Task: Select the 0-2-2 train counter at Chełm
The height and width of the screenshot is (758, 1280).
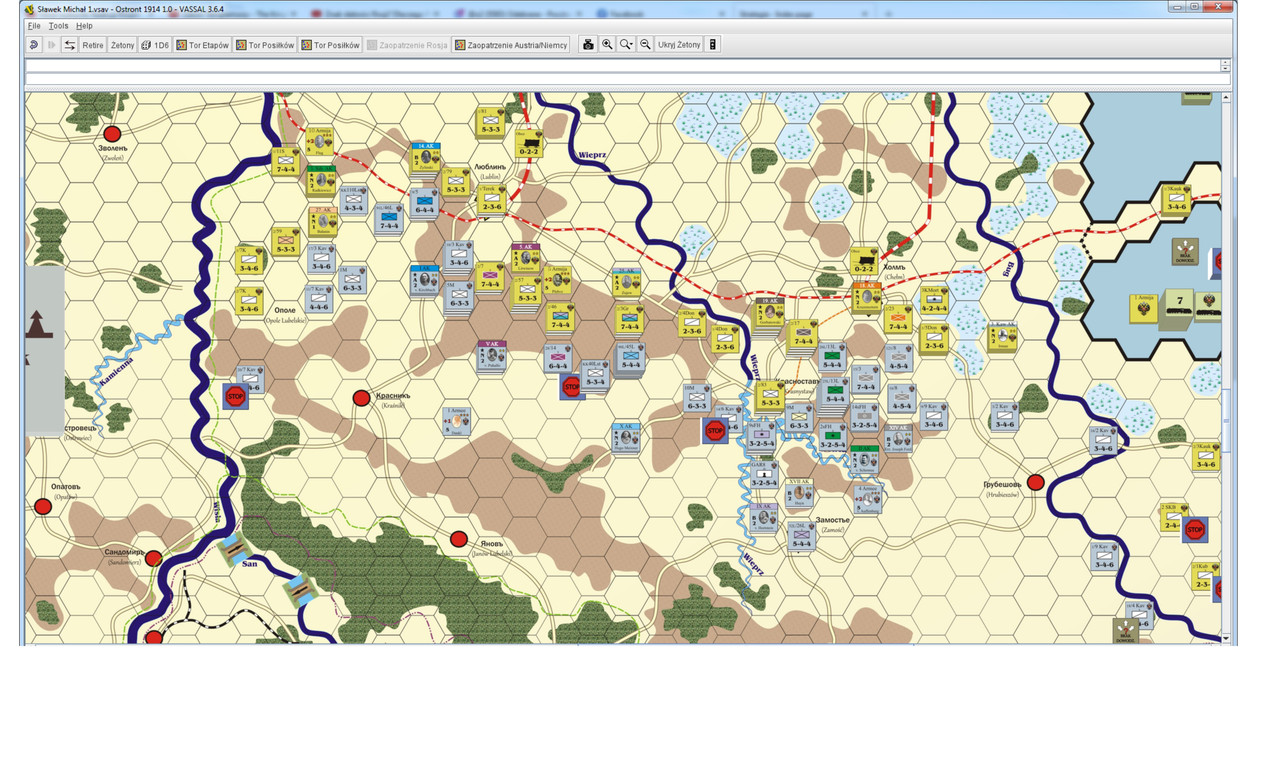Action: point(865,262)
